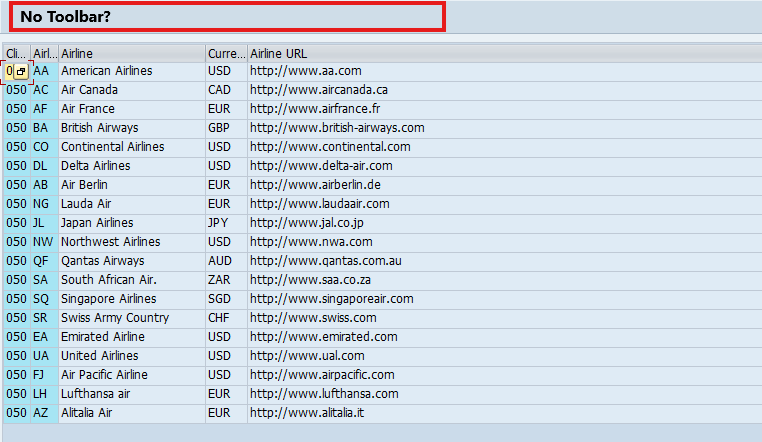This screenshot has width=762, height=442.
Task: Click the Japan Airlines cell
Action: (132, 222)
